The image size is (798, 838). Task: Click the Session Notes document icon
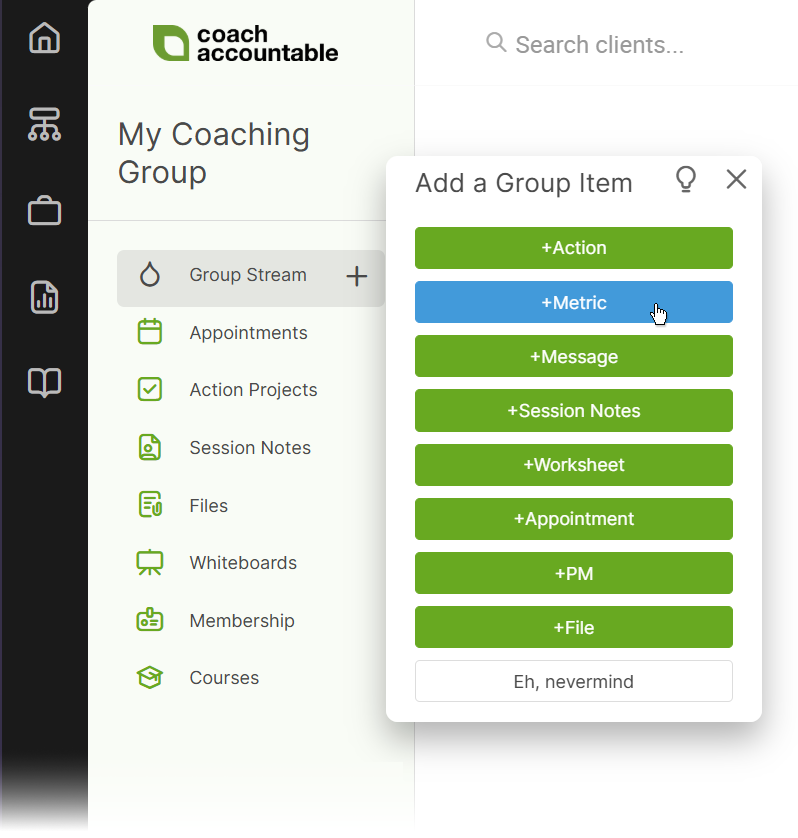[x=150, y=447]
